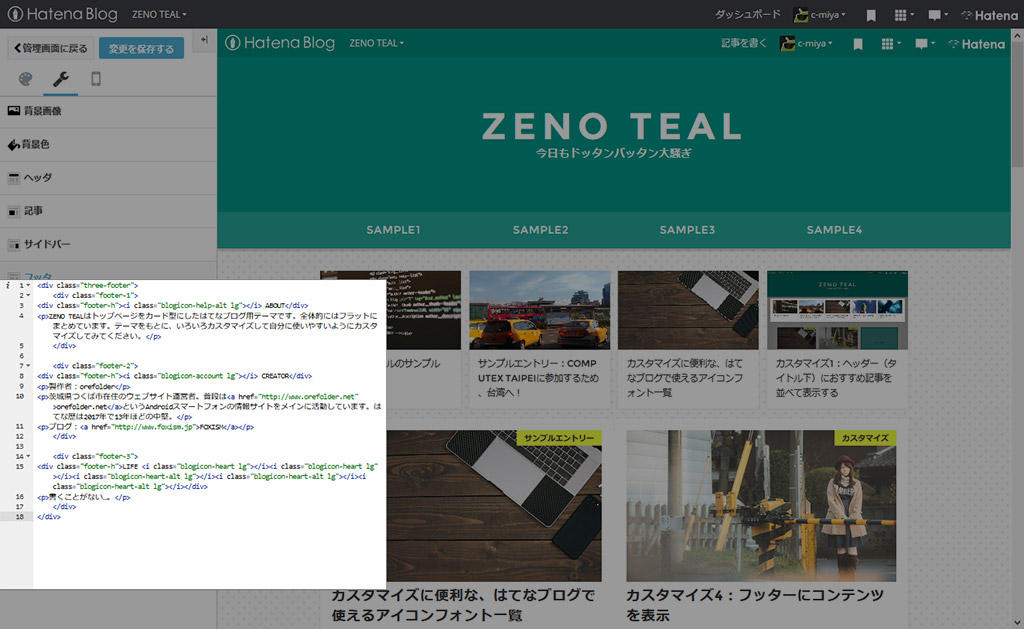The height and width of the screenshot is (629, 1024).
Task: Expand the ヘッダ section
Action: point(108,178)
